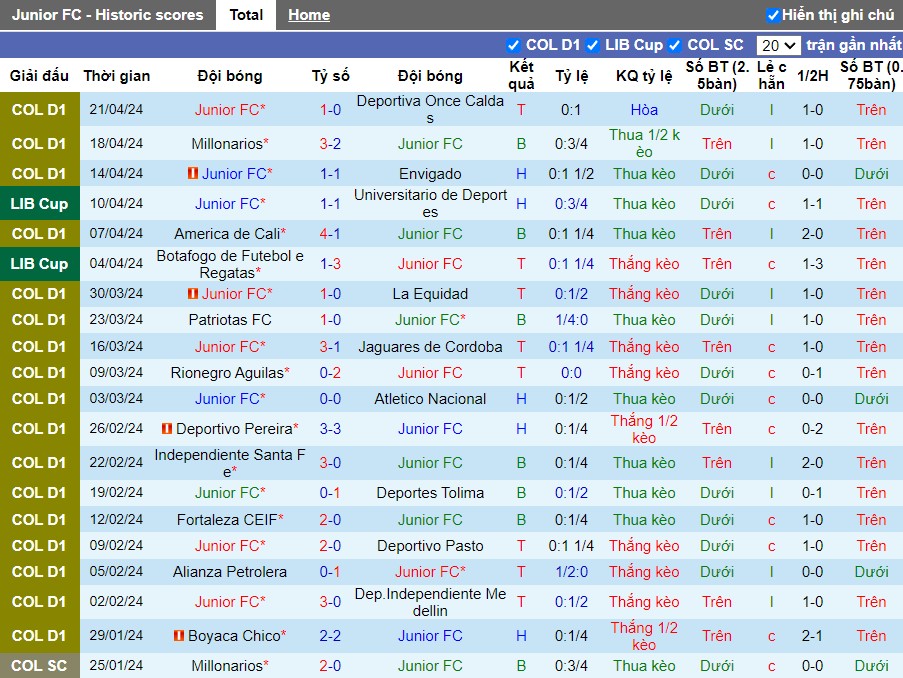Switch to the Total tab
Image resolution: width=903 pixels, height=678 pixels.
(x=246, y=15)
